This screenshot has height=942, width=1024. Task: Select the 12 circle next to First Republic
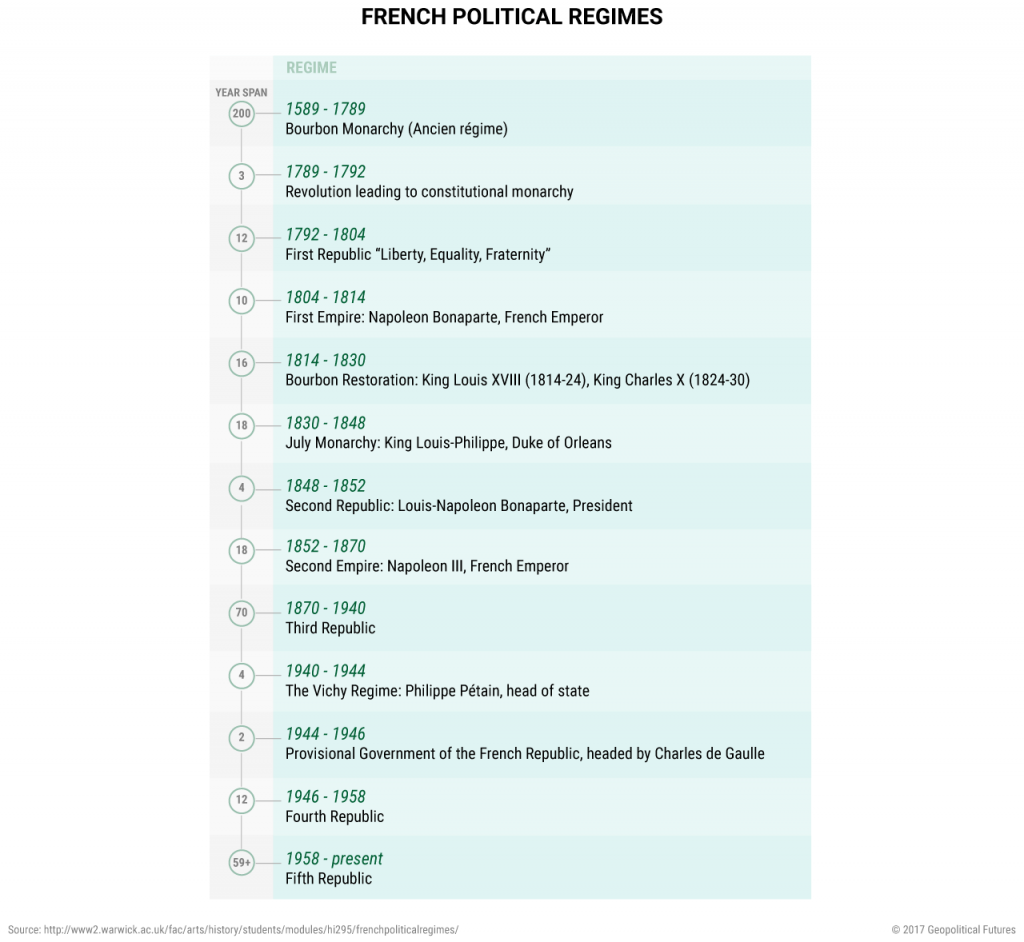click(x=241, y=239)
